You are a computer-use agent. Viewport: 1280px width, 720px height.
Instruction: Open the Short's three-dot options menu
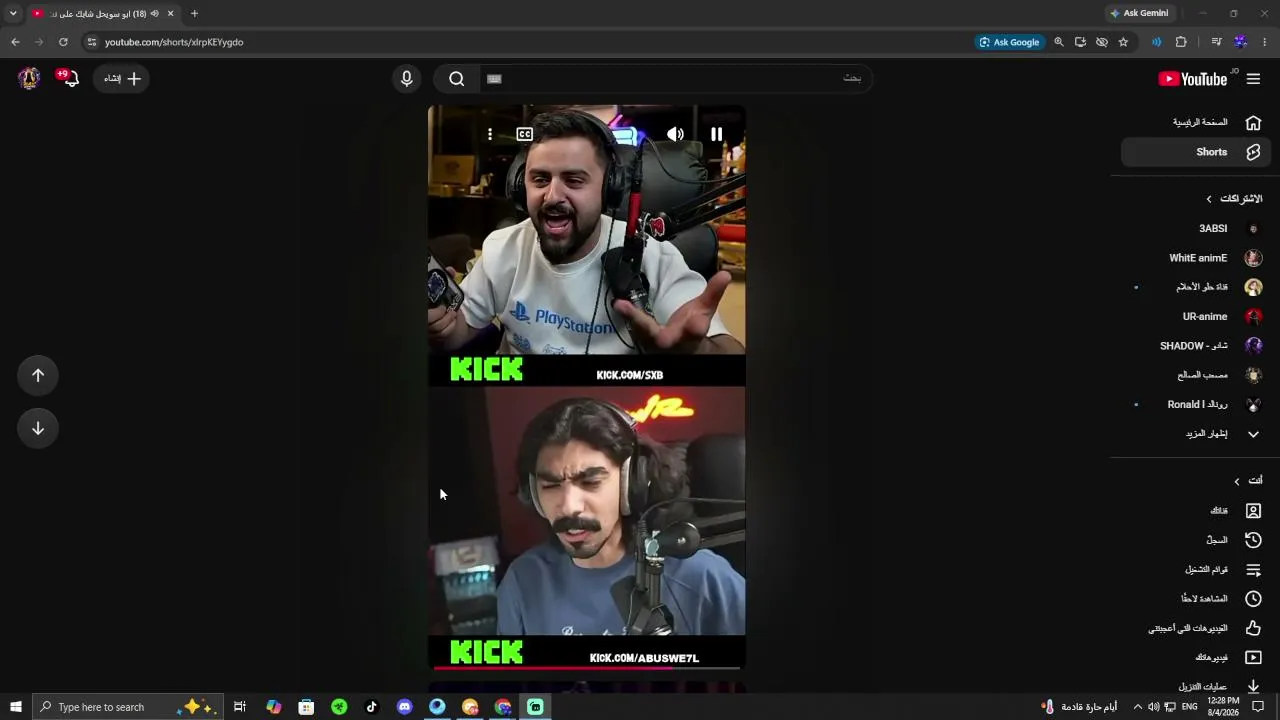pyautogui.click(x=490, y=134)
